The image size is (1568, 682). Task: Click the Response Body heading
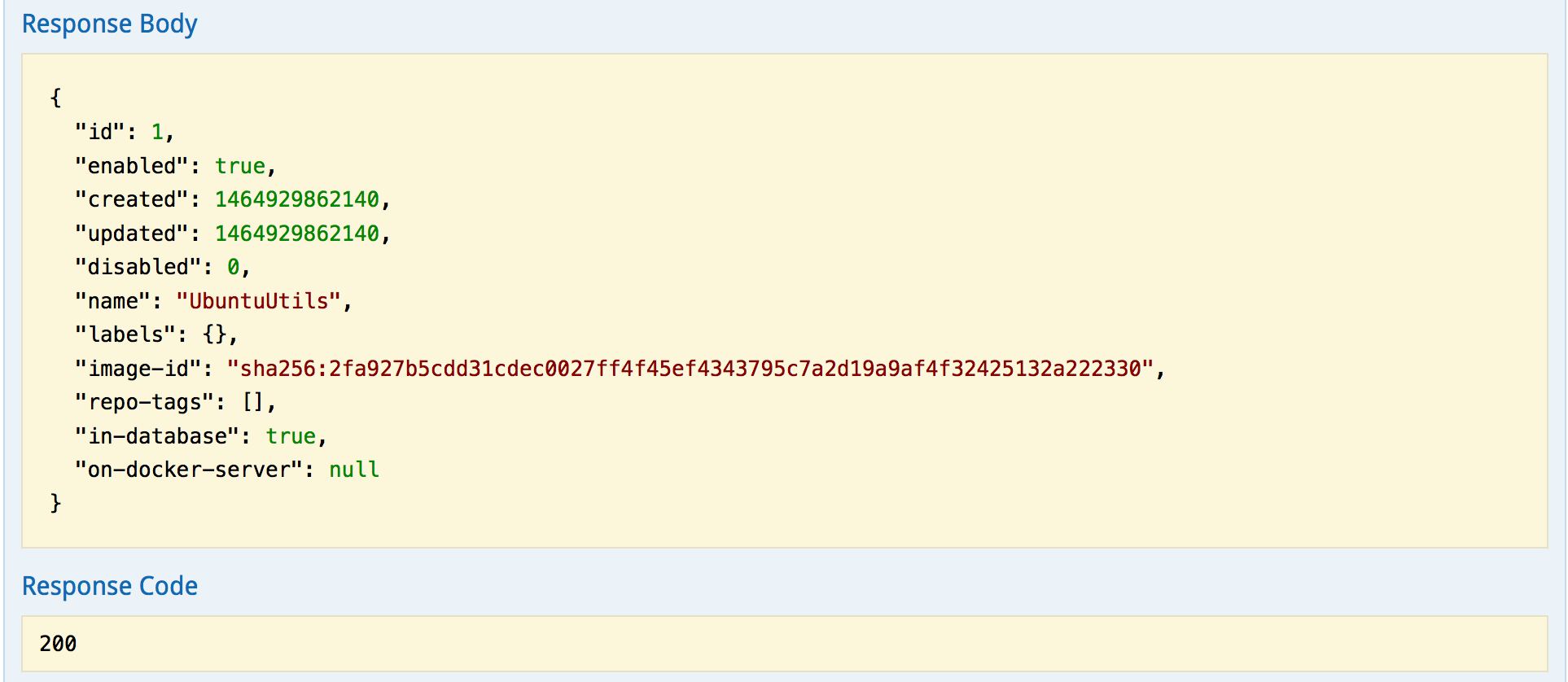point(109,24)
